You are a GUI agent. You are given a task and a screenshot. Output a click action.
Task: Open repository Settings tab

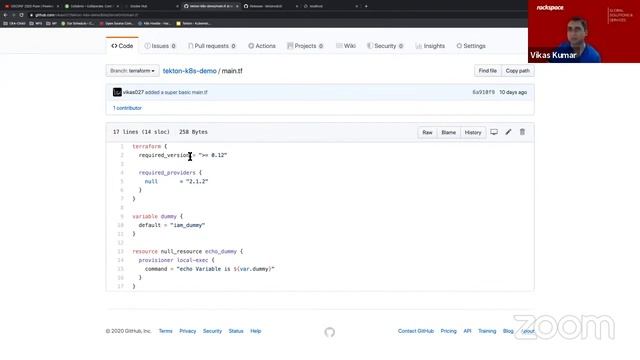(471, 46)
